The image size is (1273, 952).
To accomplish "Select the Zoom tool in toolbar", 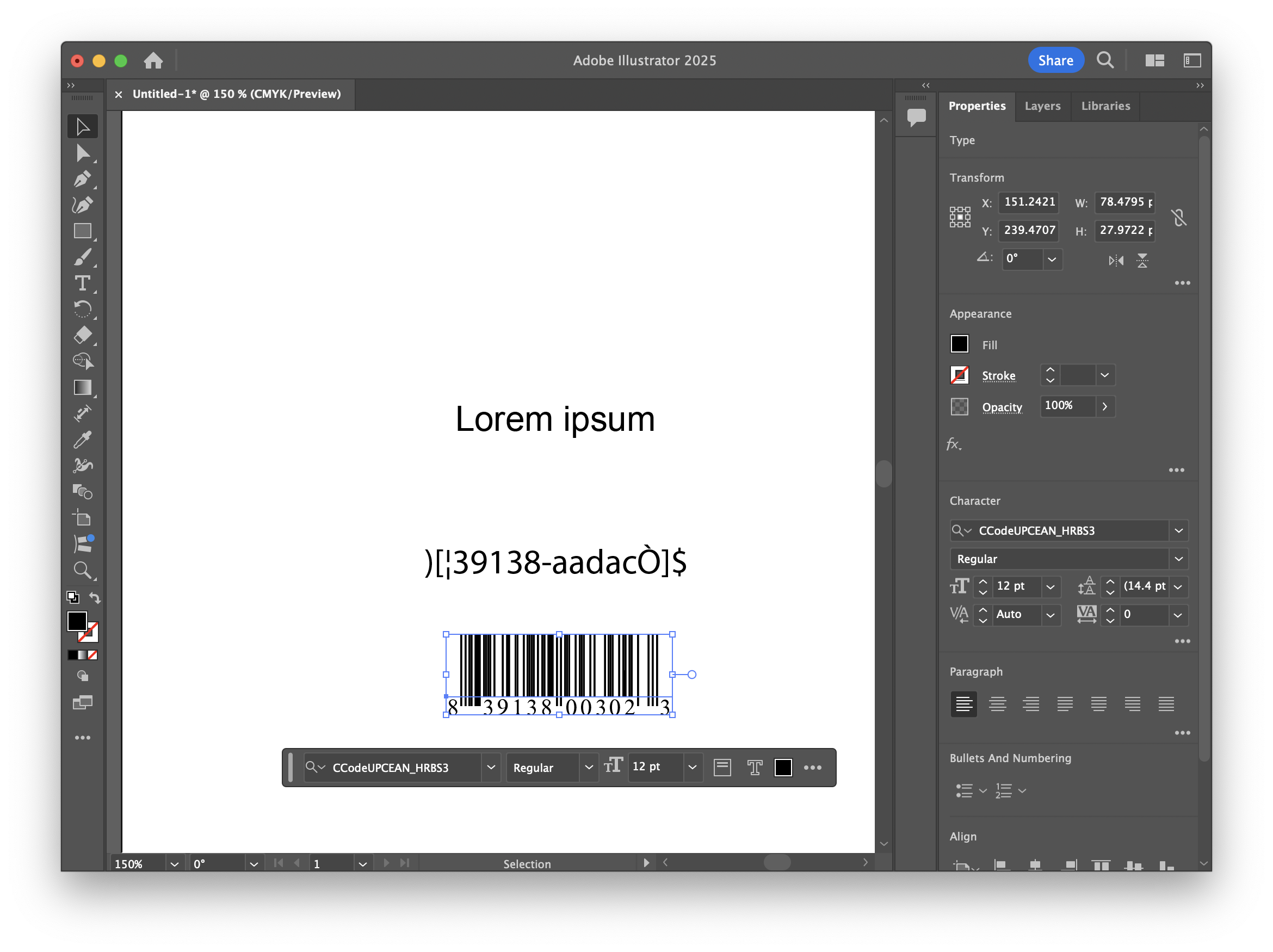I will 82,570.
